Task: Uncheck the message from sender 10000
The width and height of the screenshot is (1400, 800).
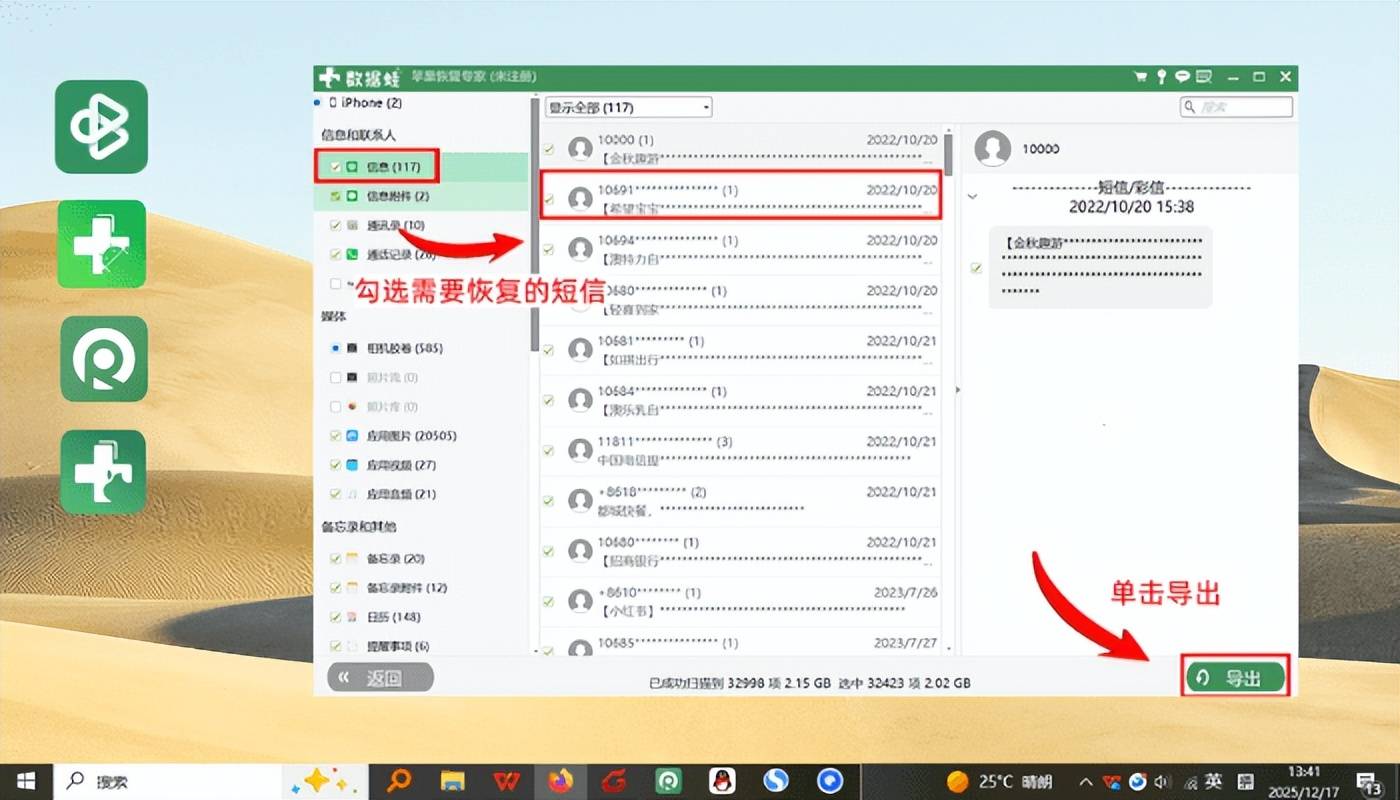Action: [548, 149]
